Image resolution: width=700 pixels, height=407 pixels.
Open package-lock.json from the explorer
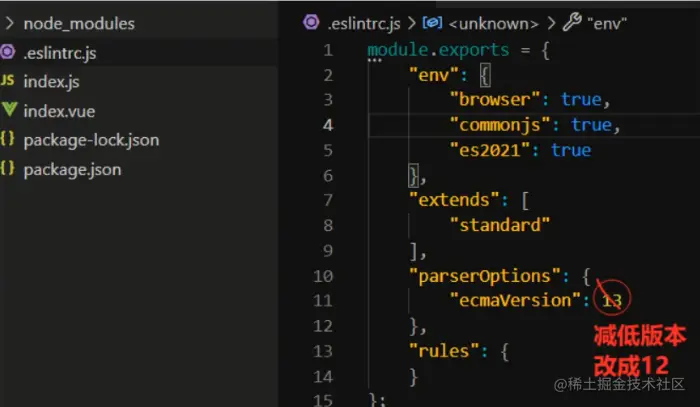pyautogui.click(x=91, y=141)
